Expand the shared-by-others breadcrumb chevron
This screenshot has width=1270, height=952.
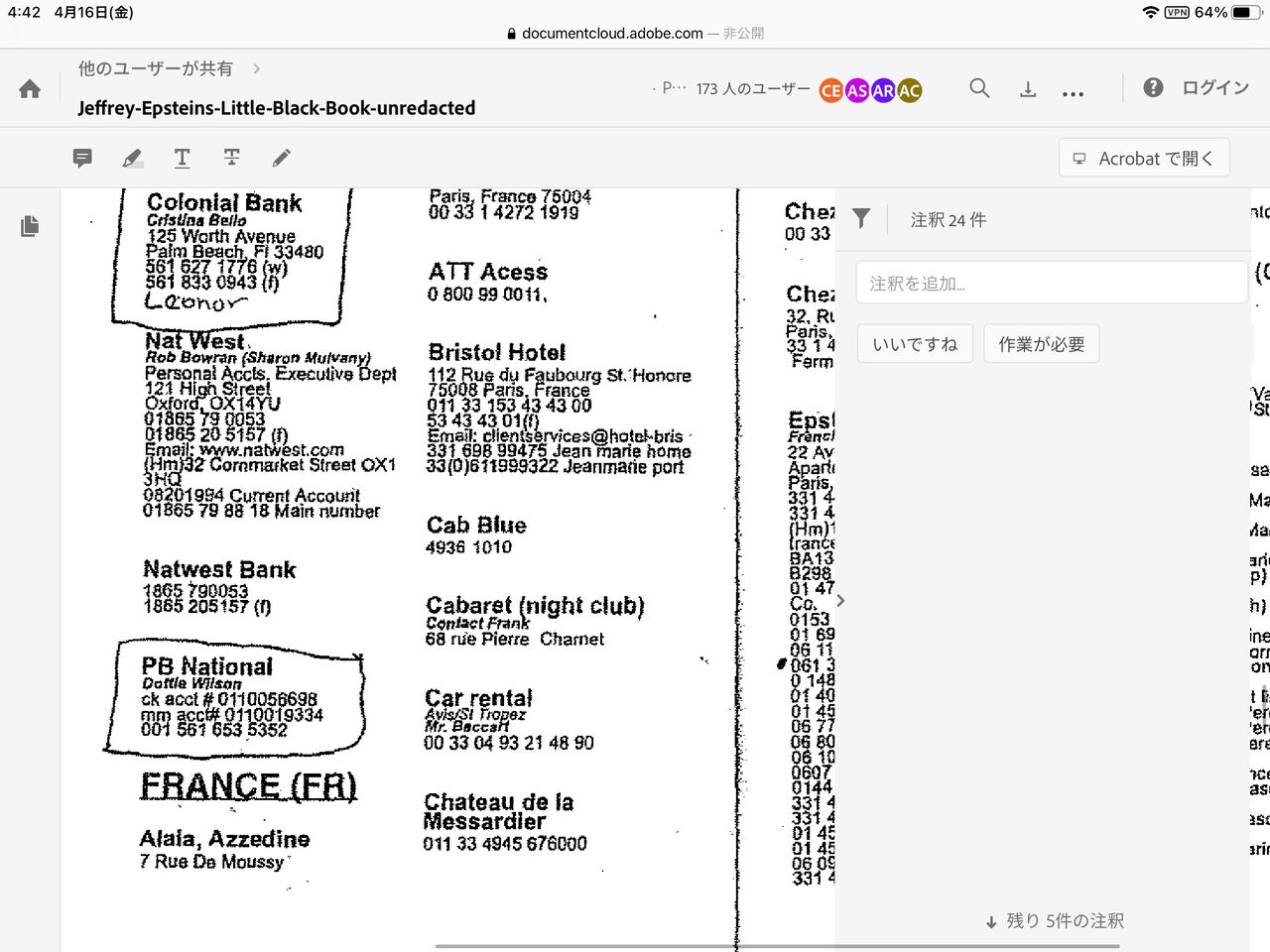point(257,68)
